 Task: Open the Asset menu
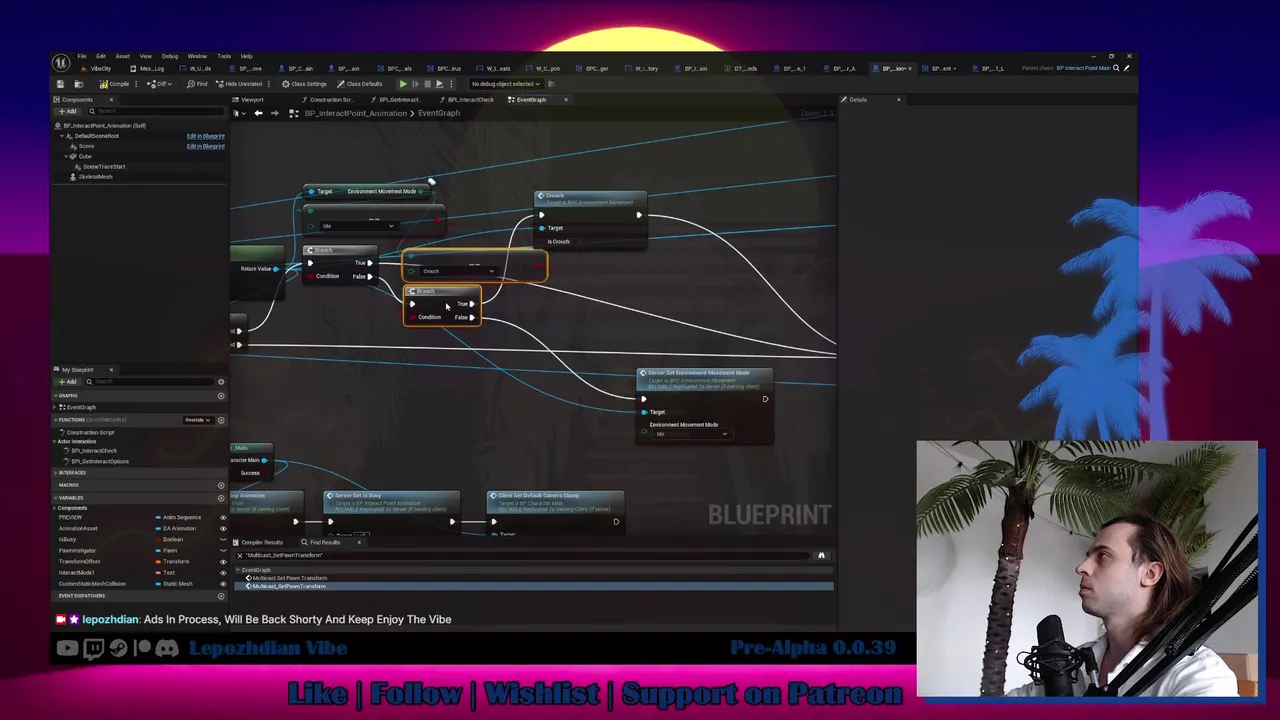click(122, 56)
